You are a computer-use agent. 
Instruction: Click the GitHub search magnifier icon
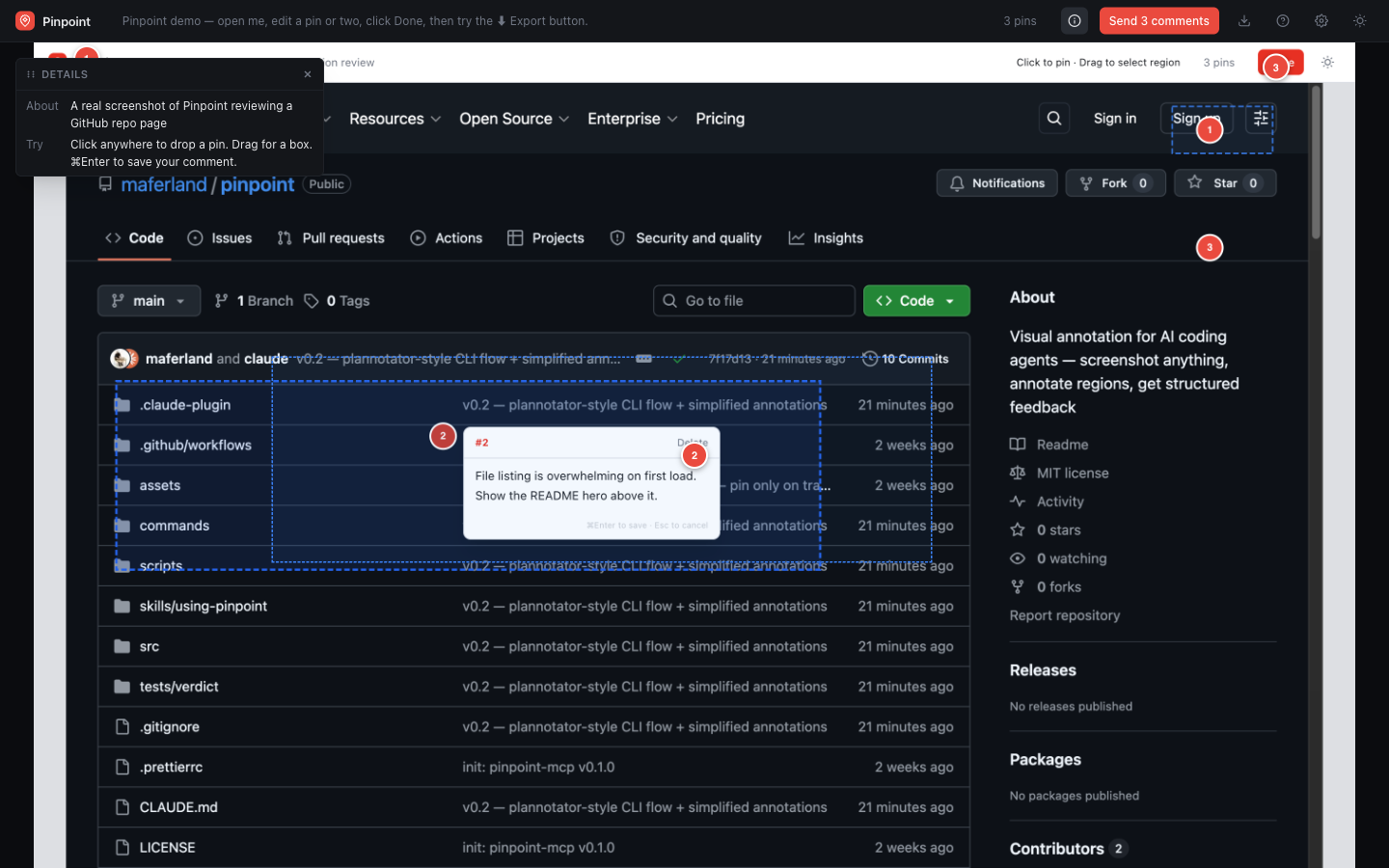click(x=1054, y=118)
